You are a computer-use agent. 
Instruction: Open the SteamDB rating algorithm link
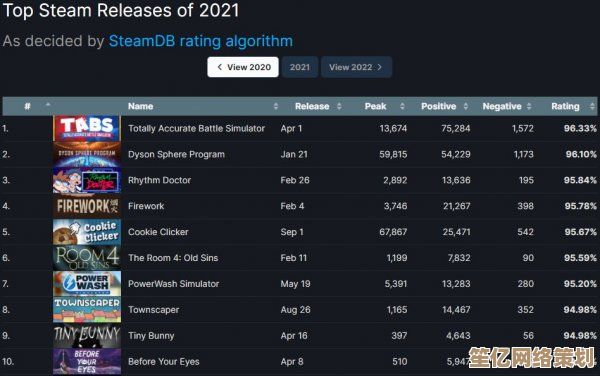201,41
